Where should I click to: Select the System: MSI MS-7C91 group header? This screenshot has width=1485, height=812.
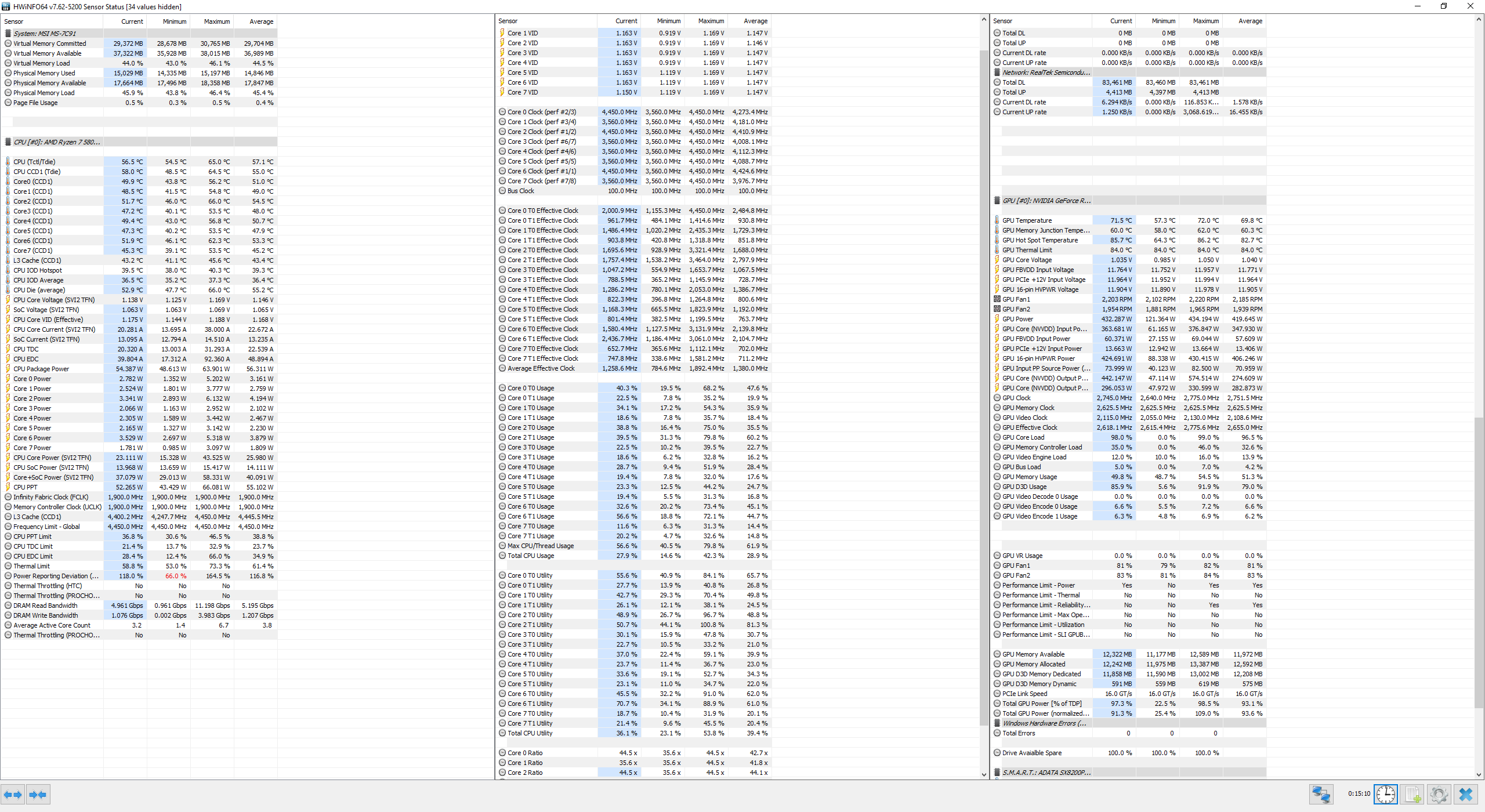pos(45,34)
